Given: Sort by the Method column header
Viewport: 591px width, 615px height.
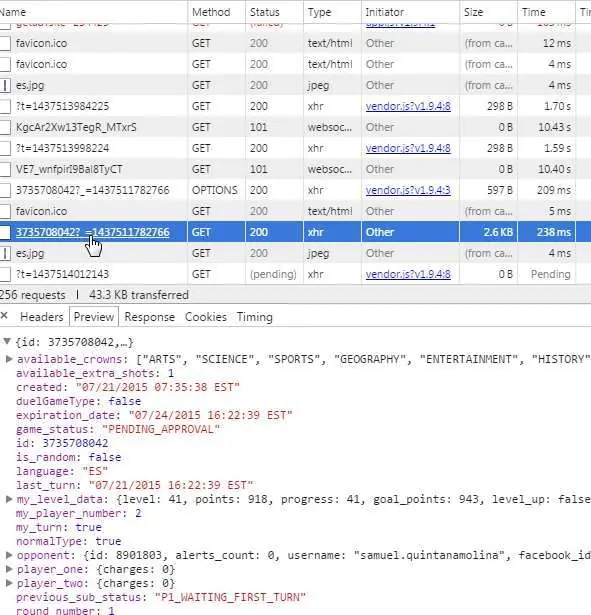Looking at the screenshot, I should click(216, 12).
